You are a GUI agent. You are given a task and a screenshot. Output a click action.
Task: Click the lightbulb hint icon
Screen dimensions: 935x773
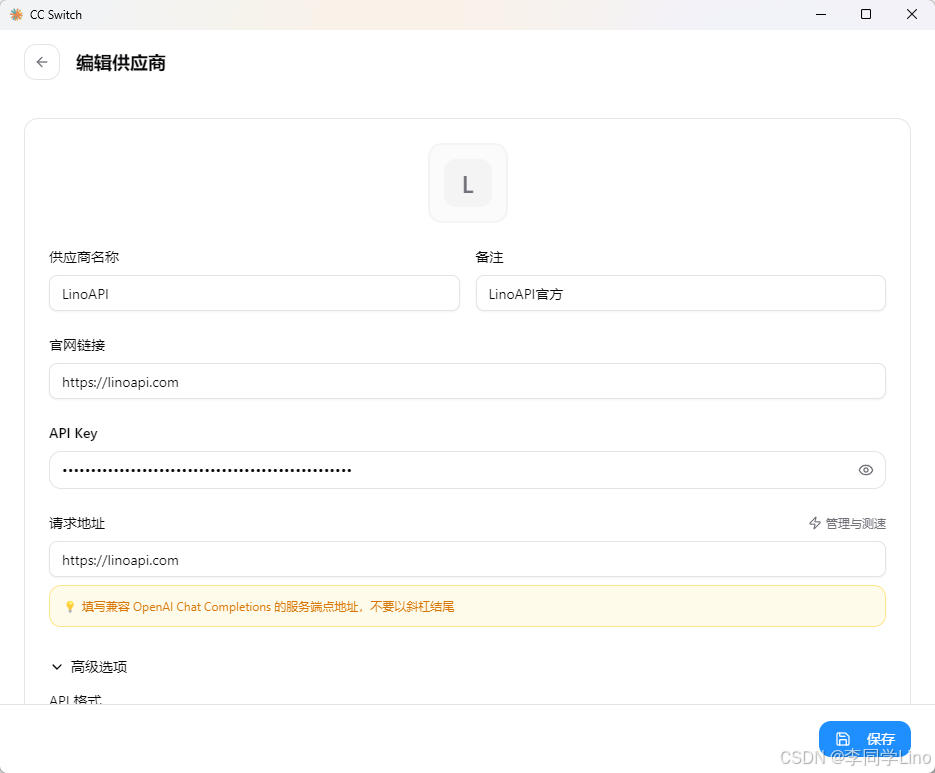point(70,607)
